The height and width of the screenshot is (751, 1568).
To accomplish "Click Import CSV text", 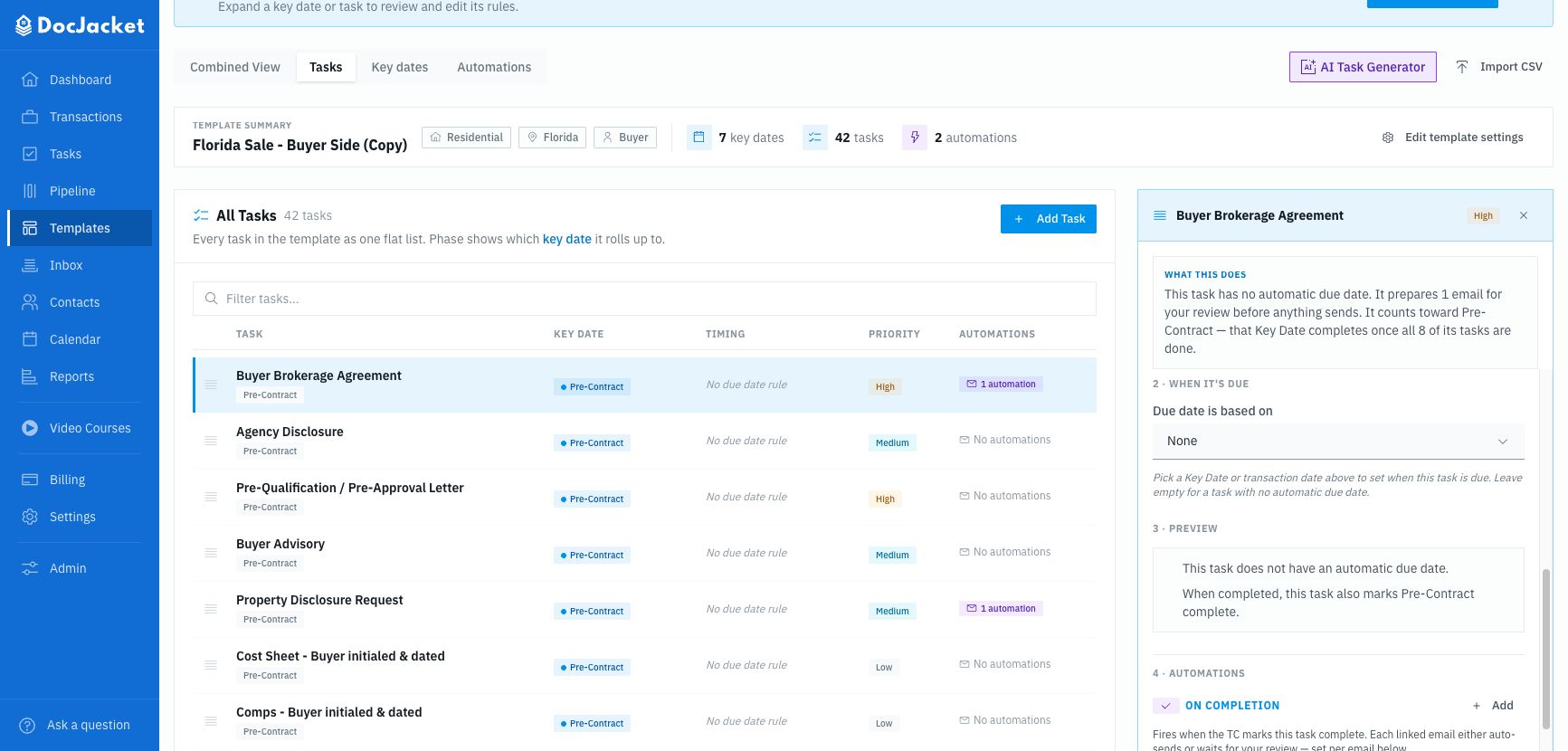I will click(x=1511, y=67).
